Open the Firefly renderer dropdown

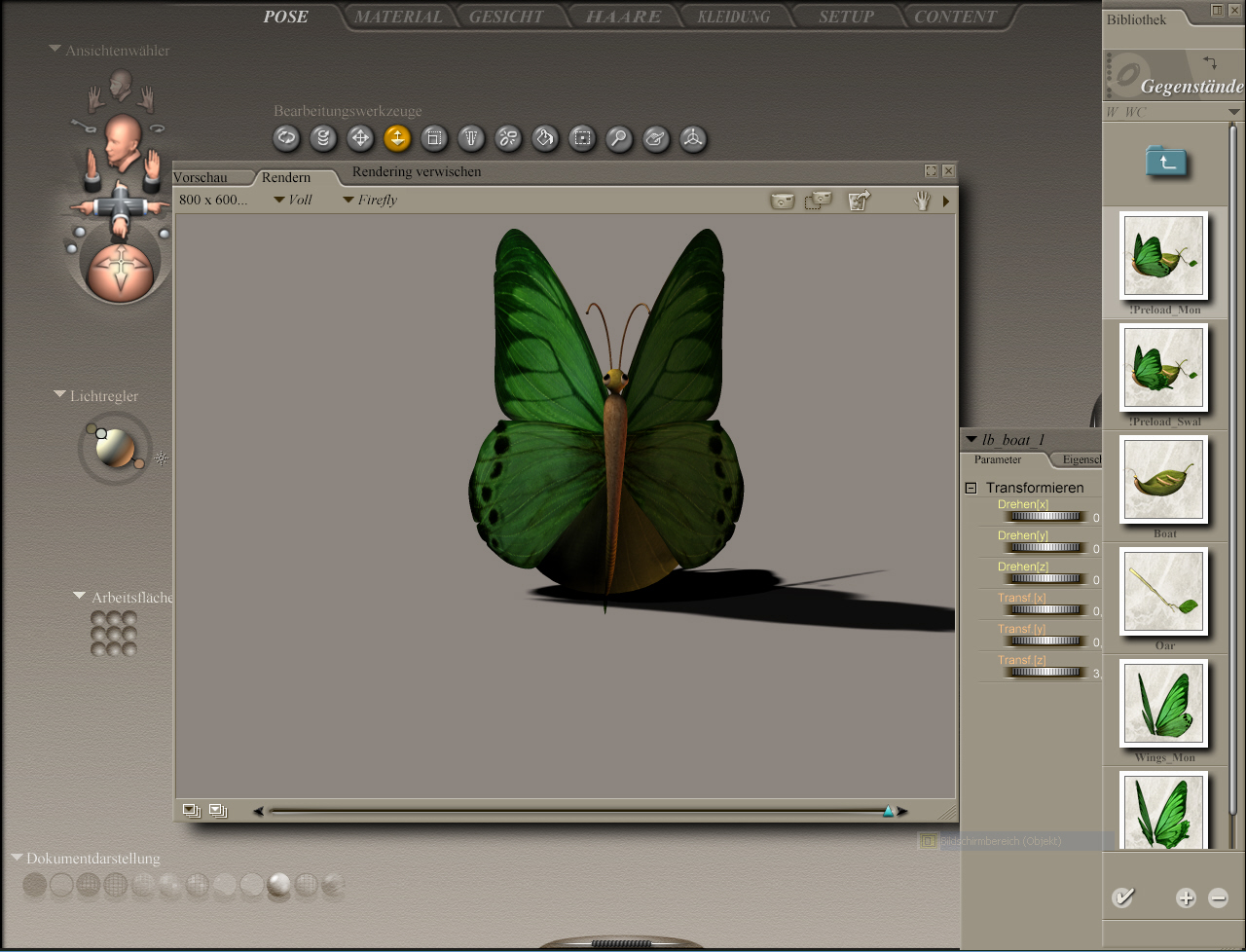(370, 201)
